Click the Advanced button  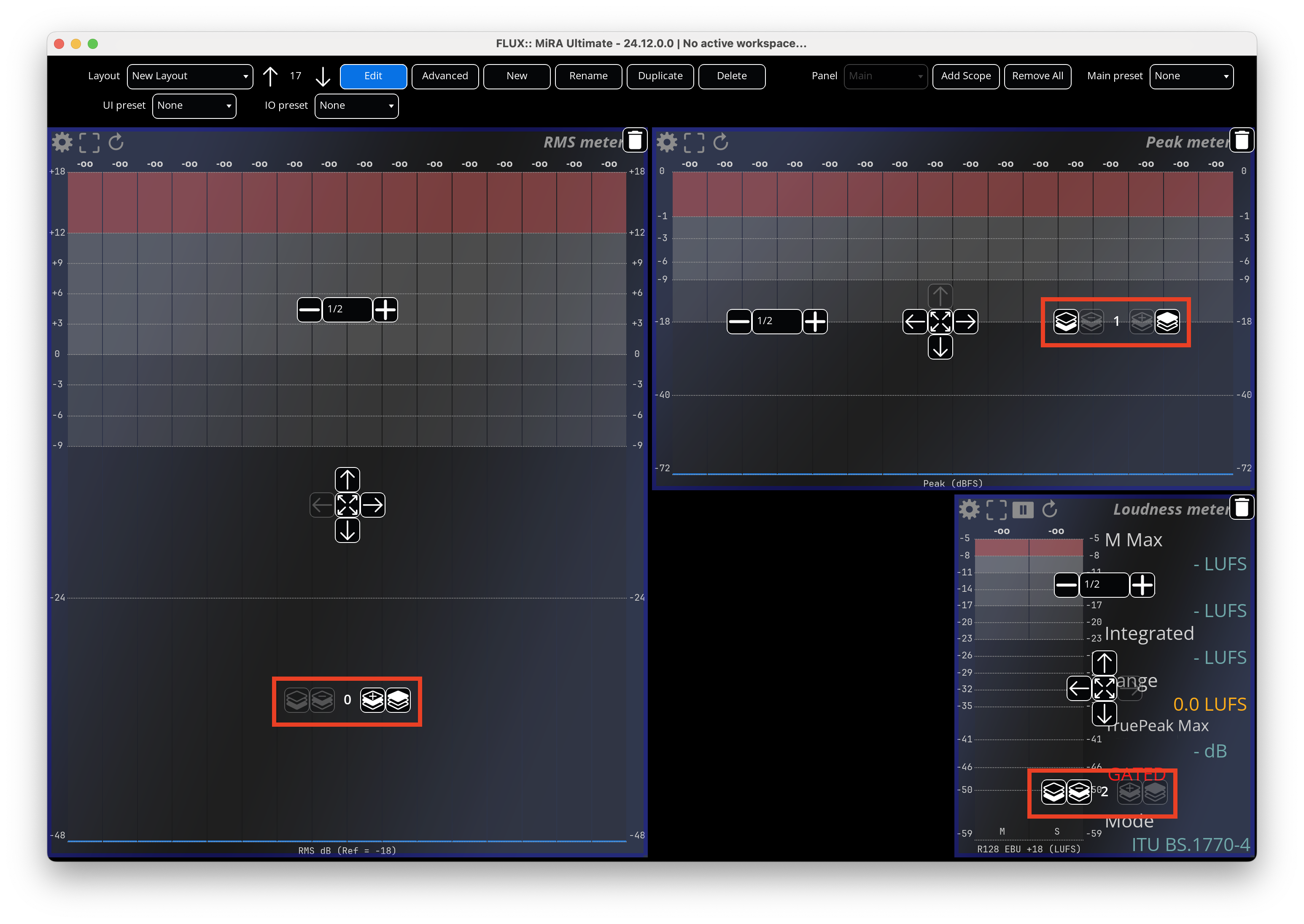(x=445, y=76)
